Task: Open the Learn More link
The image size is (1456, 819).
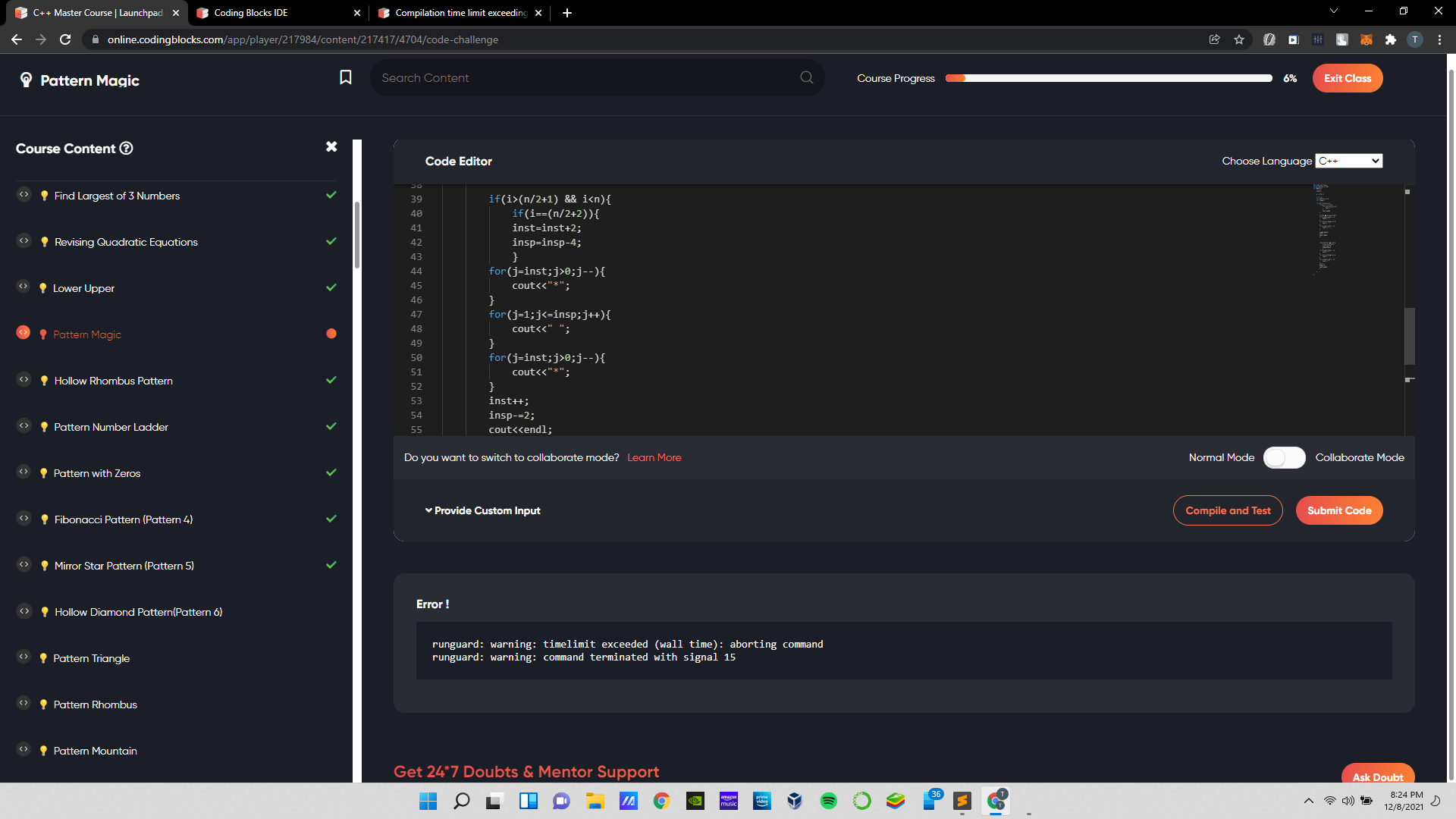Action: pyautogui.click(x=654, y=457)
